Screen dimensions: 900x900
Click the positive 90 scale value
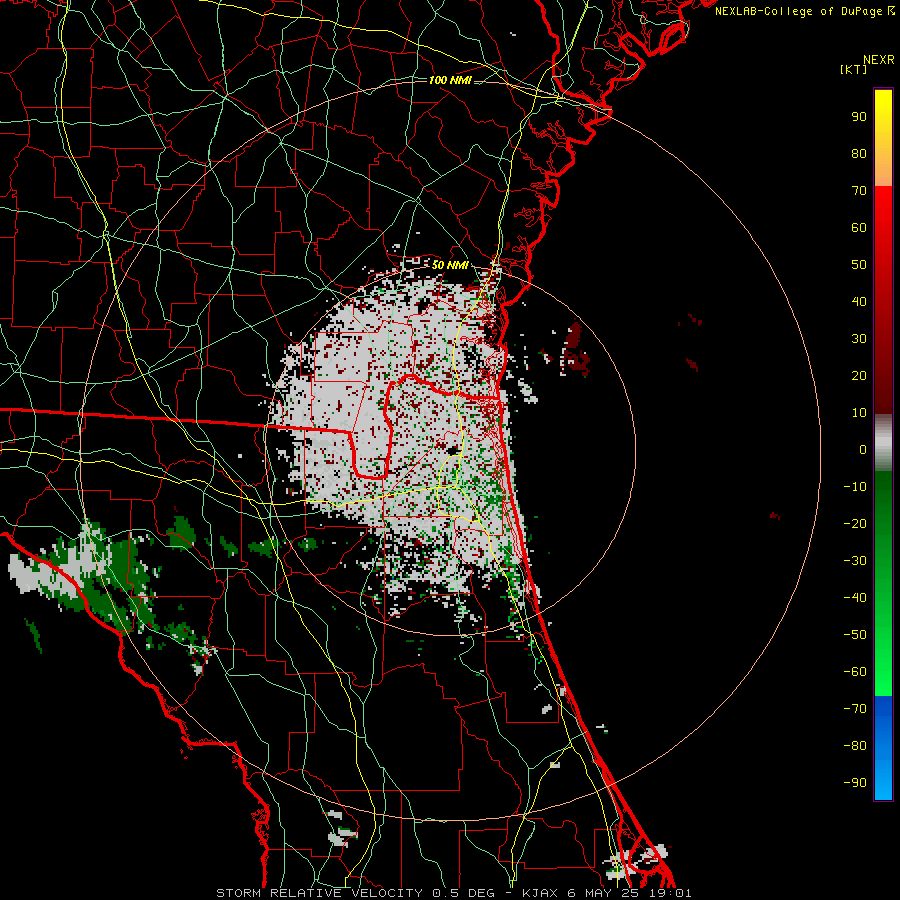coord(859,117)
